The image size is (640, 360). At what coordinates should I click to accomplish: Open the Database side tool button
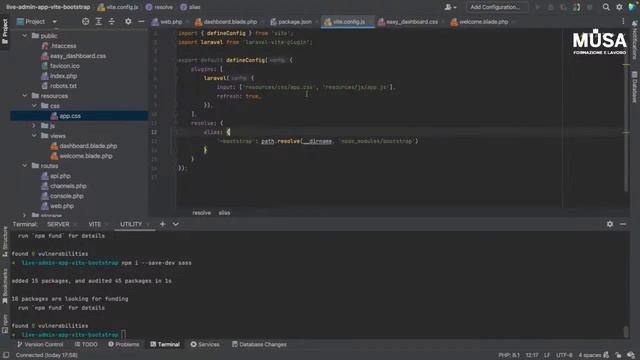pos(635,87)
